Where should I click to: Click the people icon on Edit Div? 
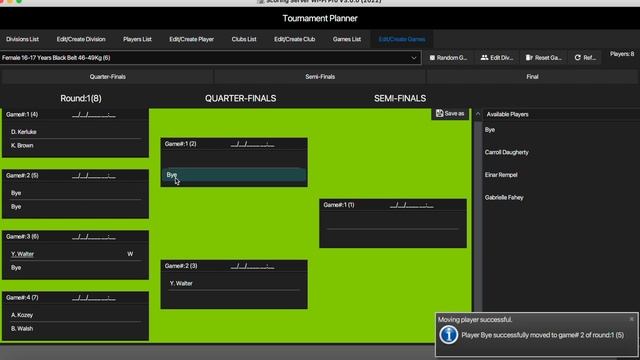pos(484,58)
